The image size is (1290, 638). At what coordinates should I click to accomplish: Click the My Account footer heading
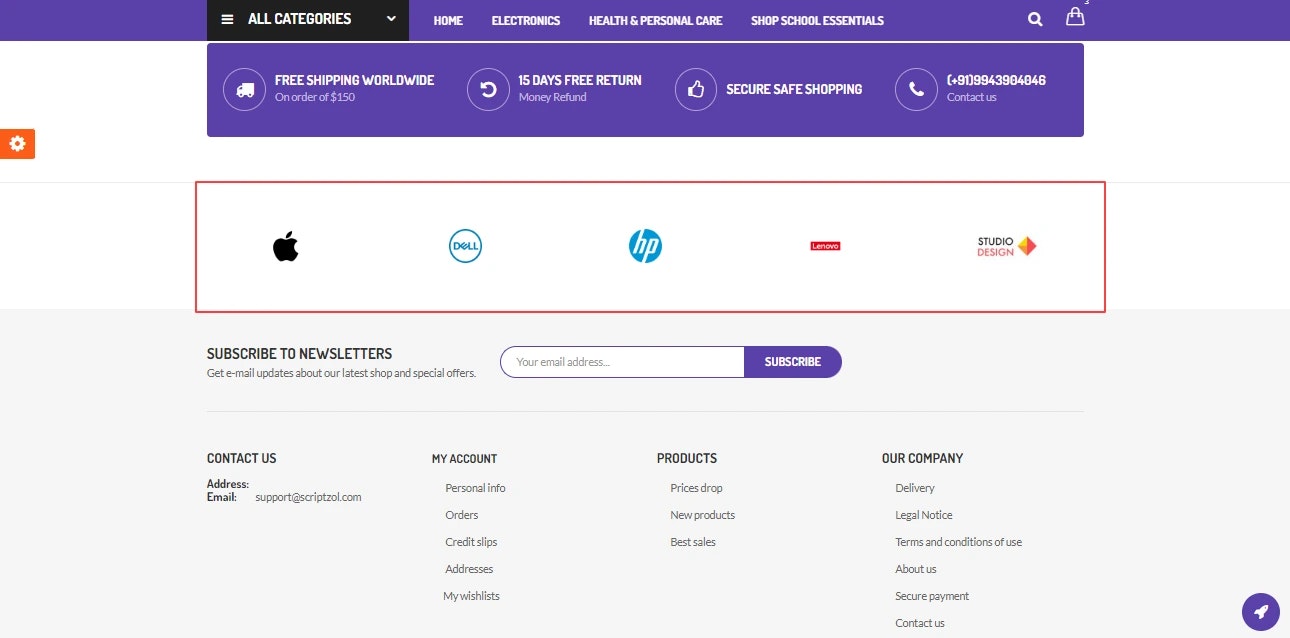point(464,459)
